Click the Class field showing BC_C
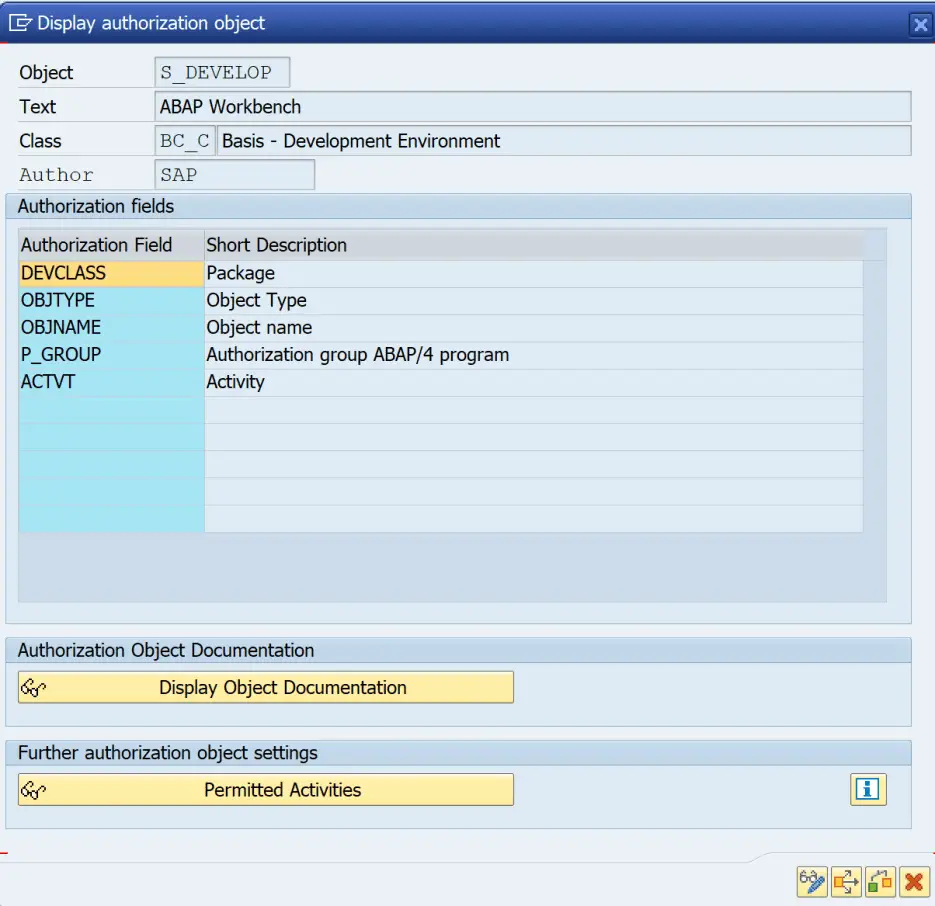Viewport: 935px width, 906px height. (182, 140)
